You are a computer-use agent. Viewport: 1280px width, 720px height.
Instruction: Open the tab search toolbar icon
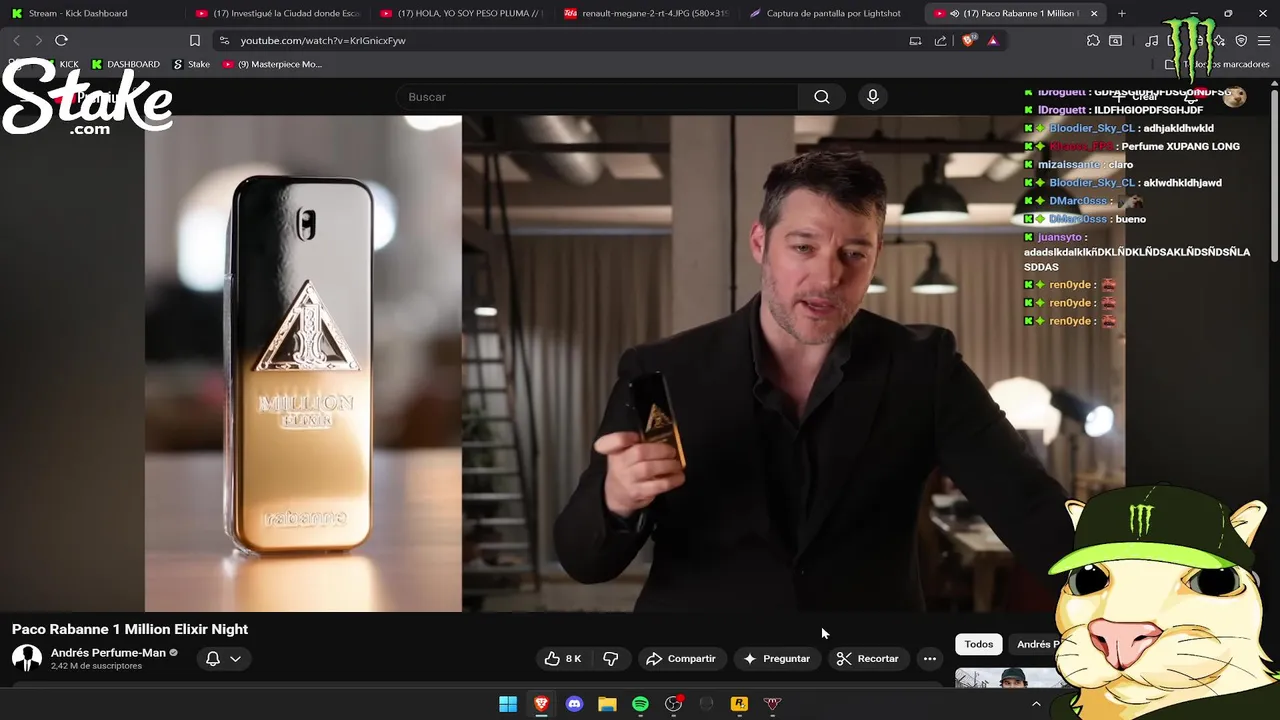click(1115, 41)
